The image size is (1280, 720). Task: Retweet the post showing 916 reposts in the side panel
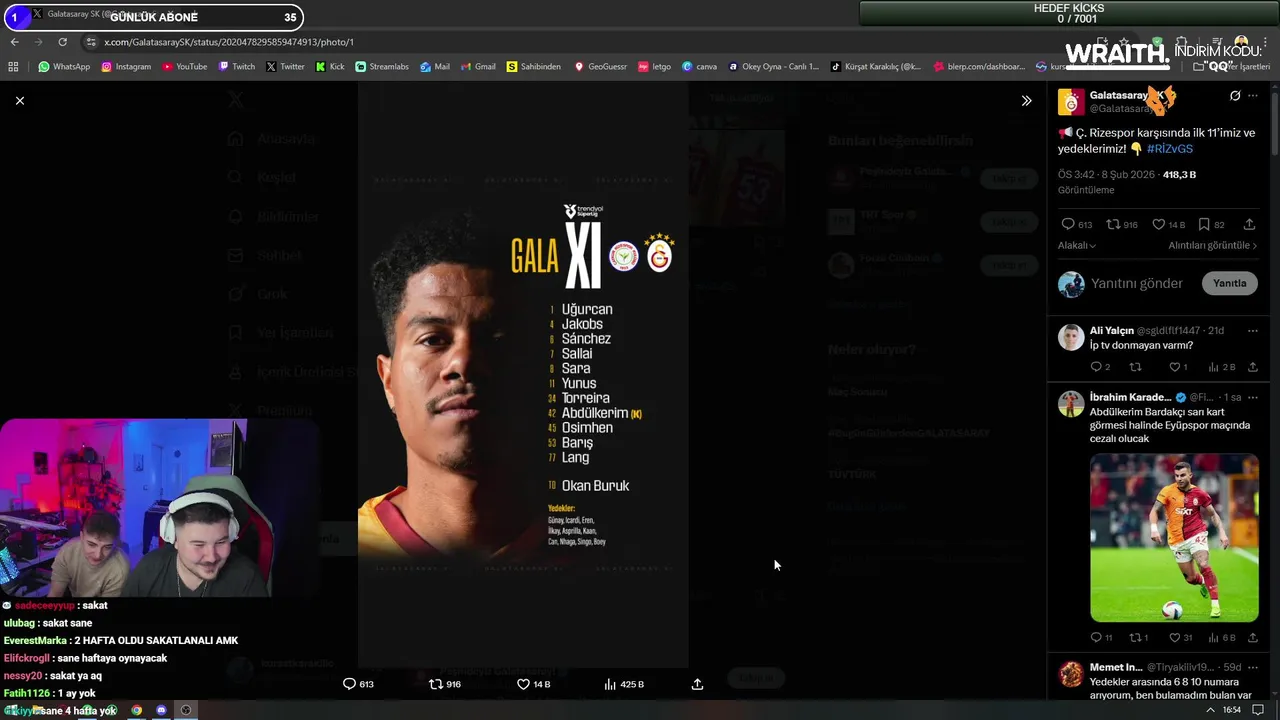(1123, 225)
